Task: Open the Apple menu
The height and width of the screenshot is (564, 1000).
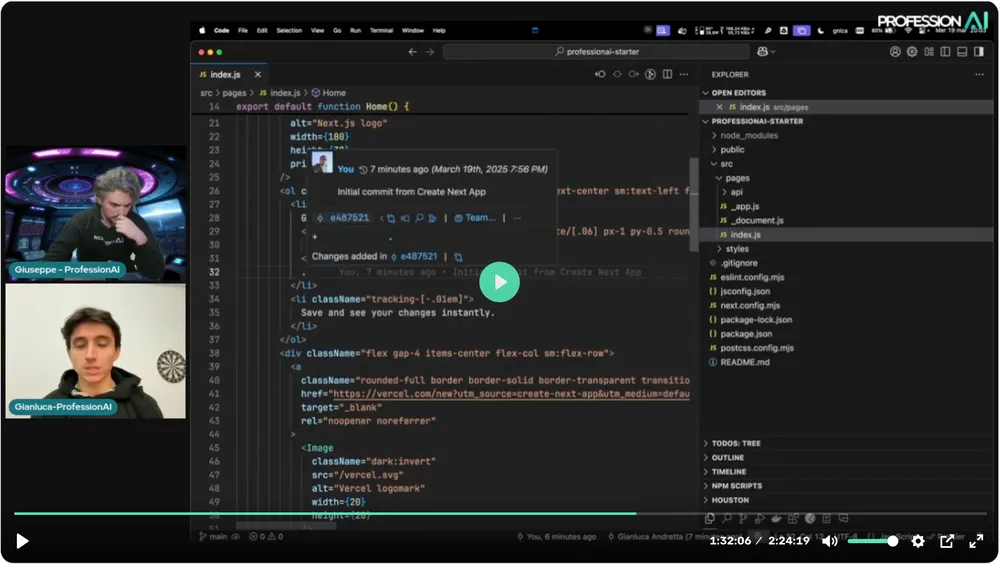Action: click(x=202, y=30)
